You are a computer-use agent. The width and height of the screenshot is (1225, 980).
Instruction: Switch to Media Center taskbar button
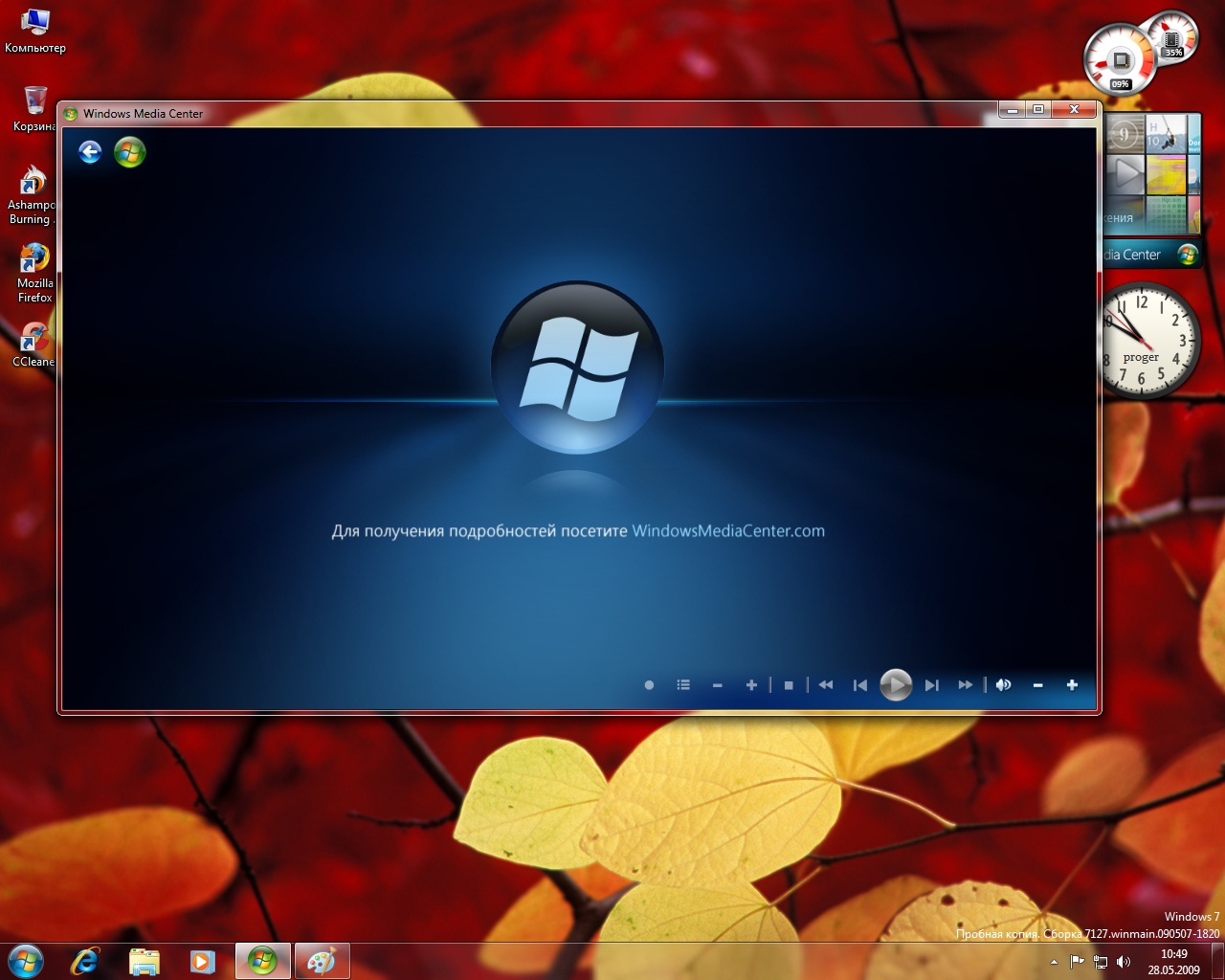click(x=262, y=961)
